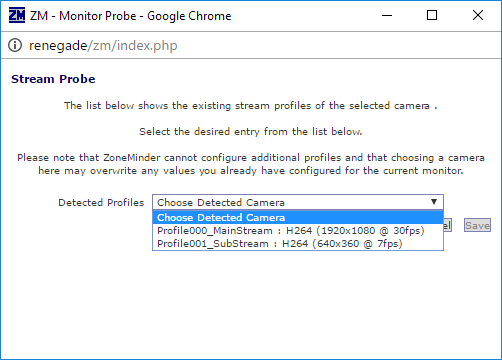View site information for the renegade address
Screen dimensions: 502x360
pos(15,45)
